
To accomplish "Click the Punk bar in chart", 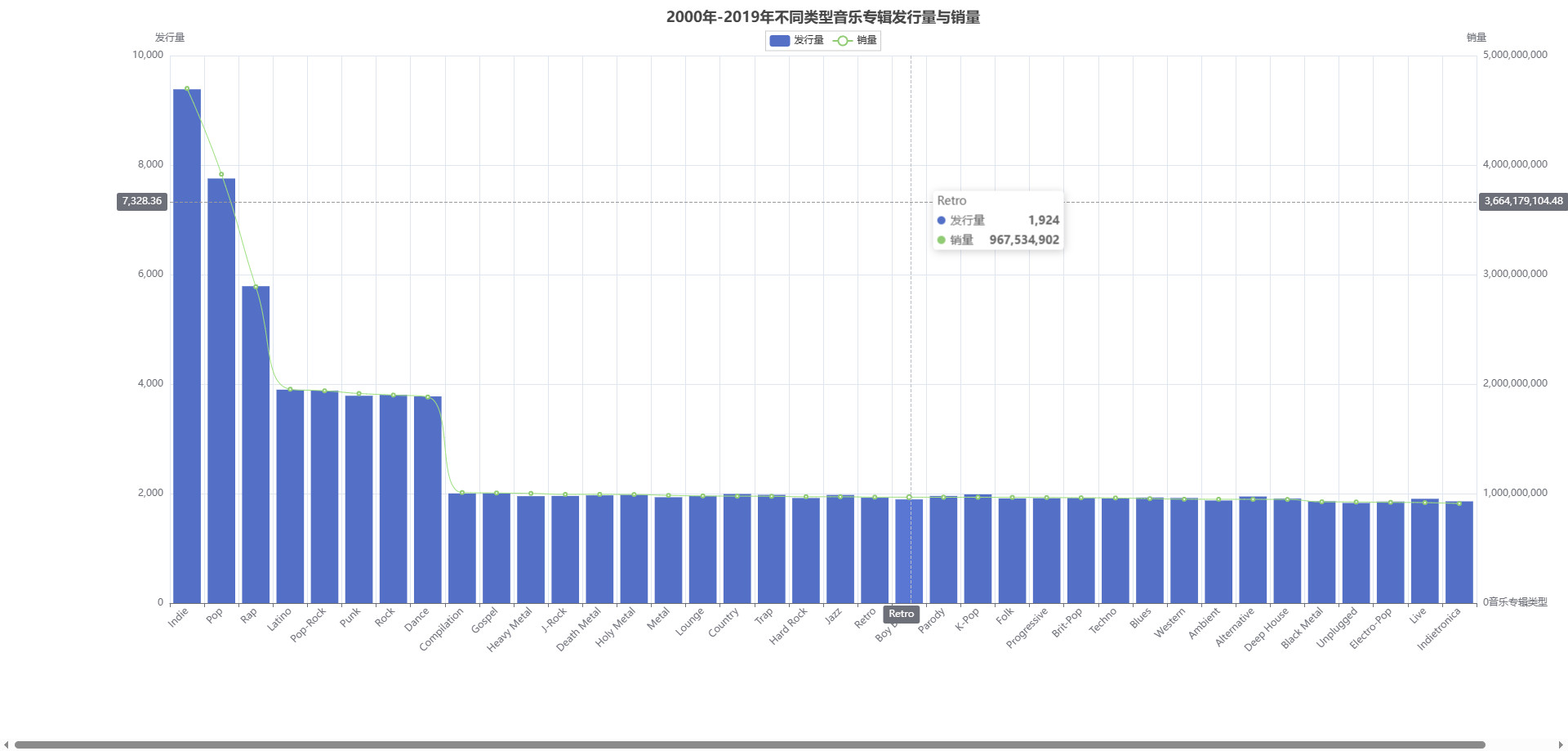I will coord(359,499).
